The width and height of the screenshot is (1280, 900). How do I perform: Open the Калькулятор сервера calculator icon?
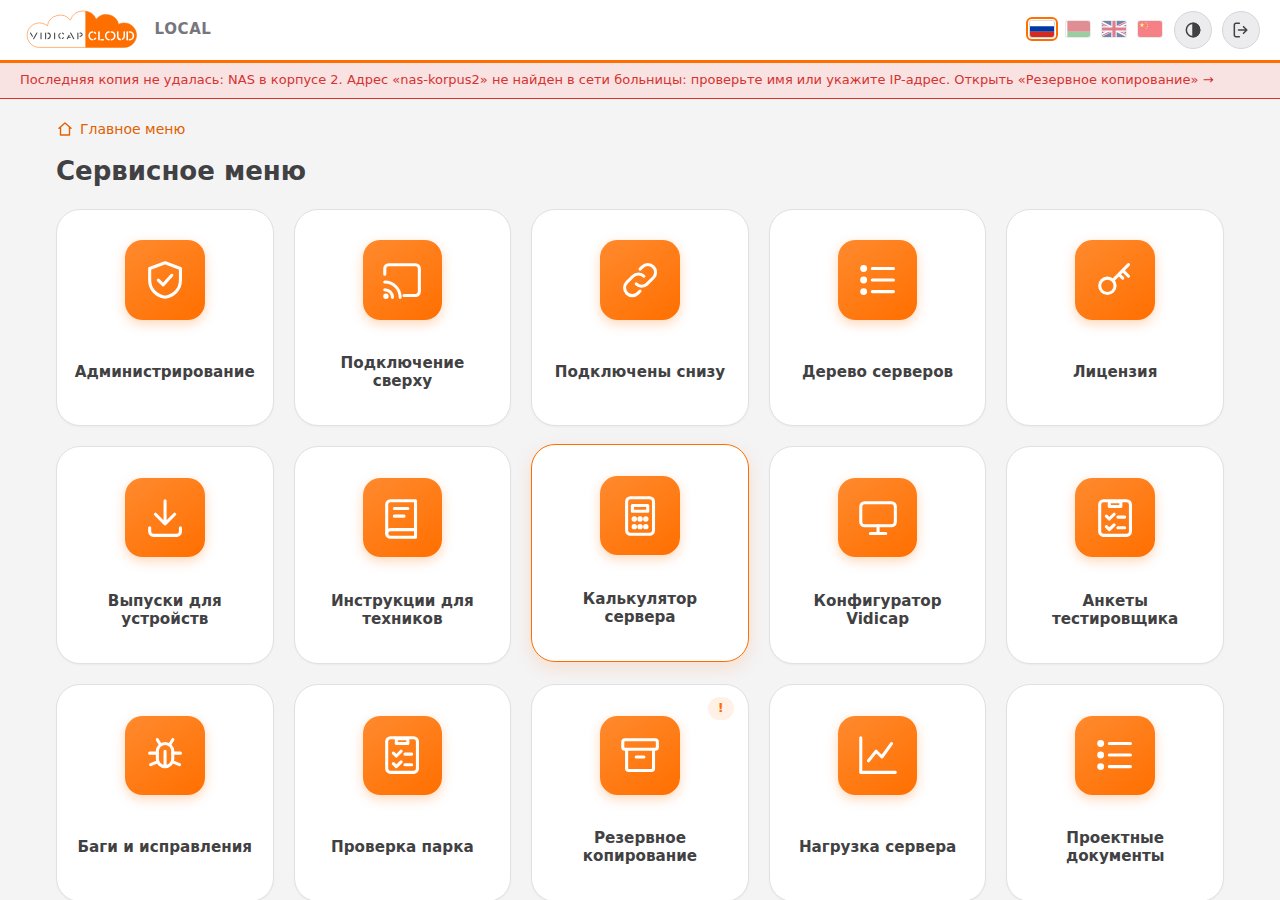[x=640, y=515]
